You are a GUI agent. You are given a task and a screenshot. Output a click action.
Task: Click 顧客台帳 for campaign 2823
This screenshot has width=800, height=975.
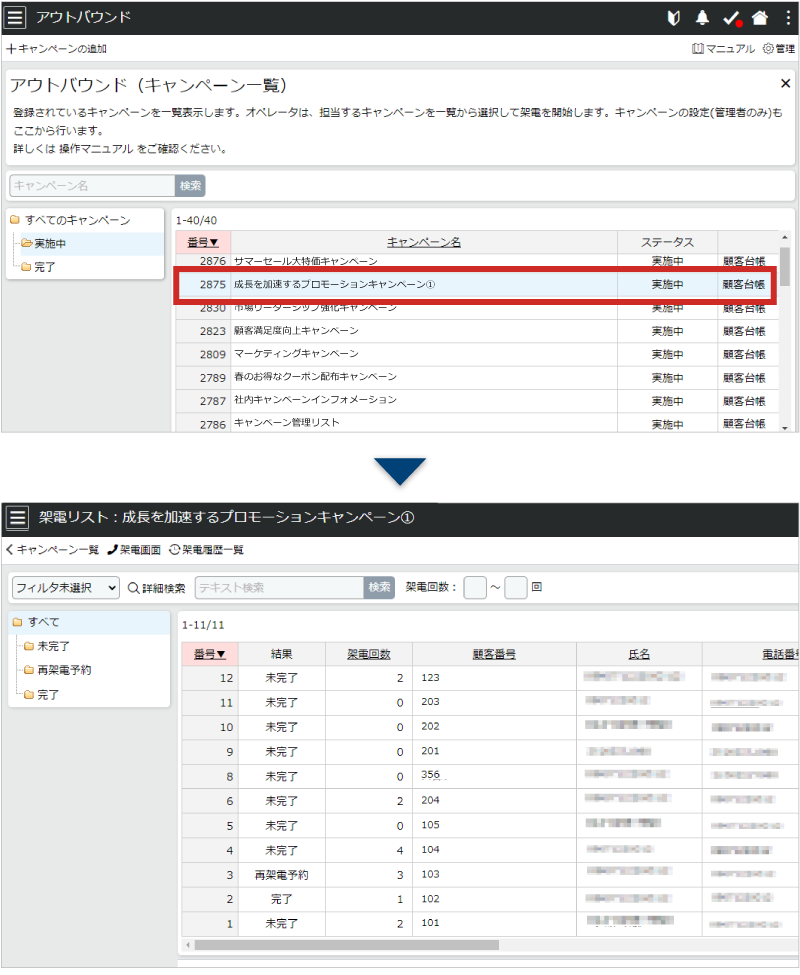pyautogui.click(x=744, y=331)
